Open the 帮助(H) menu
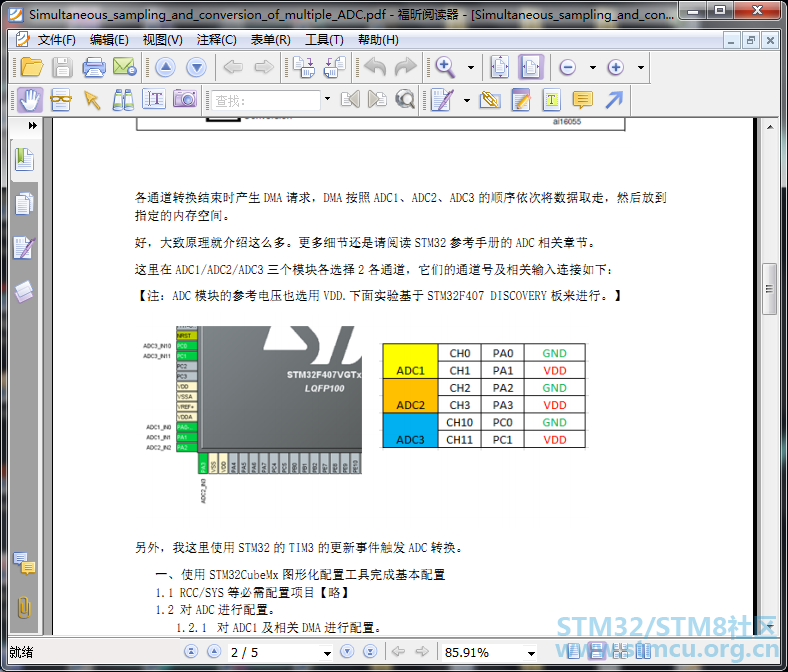 pyautogui.click(x=378, y=40)
